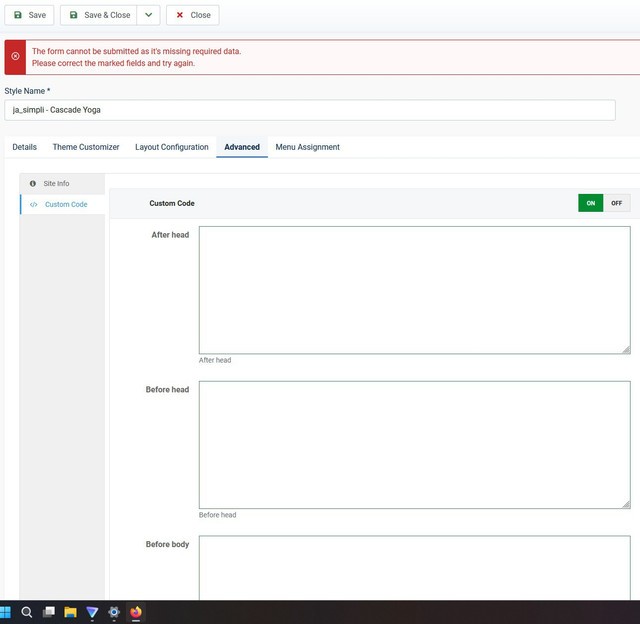Click inside the Before head textarea
This screenshot has width=640, height=624.
coord(414,445)
